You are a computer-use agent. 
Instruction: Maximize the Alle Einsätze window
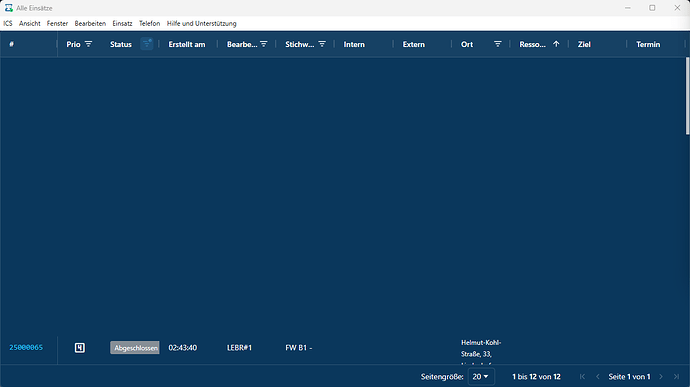coord(652,8)
